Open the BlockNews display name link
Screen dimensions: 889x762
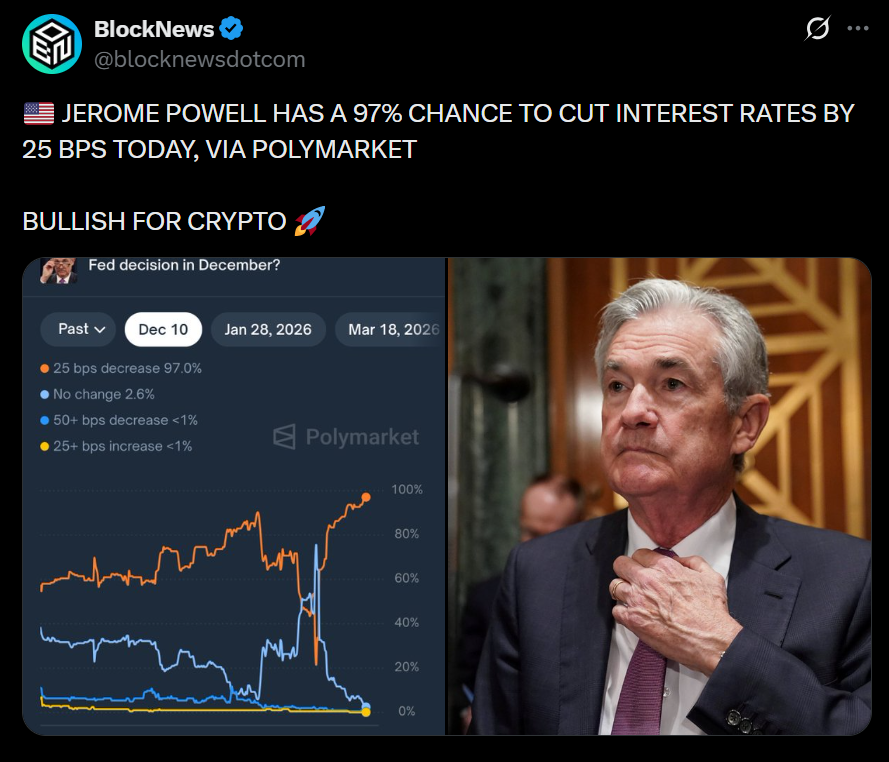153,29
